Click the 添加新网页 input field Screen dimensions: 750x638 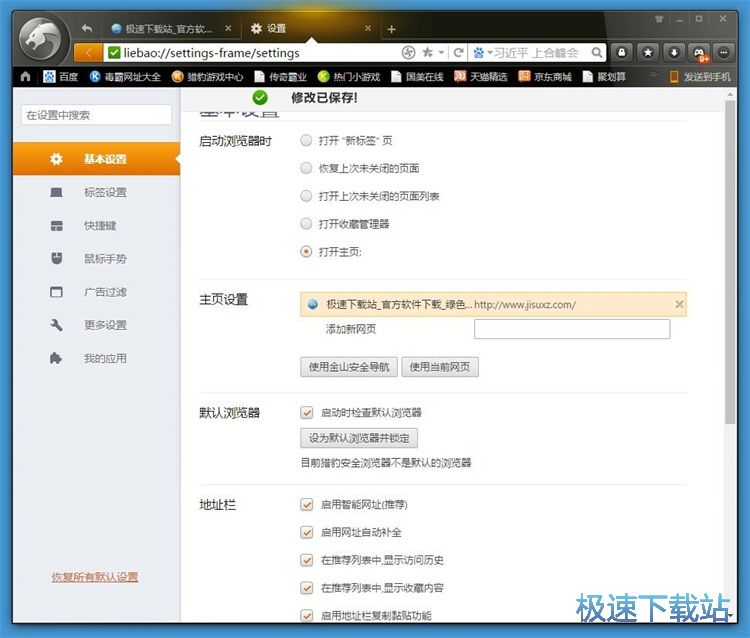572,329
